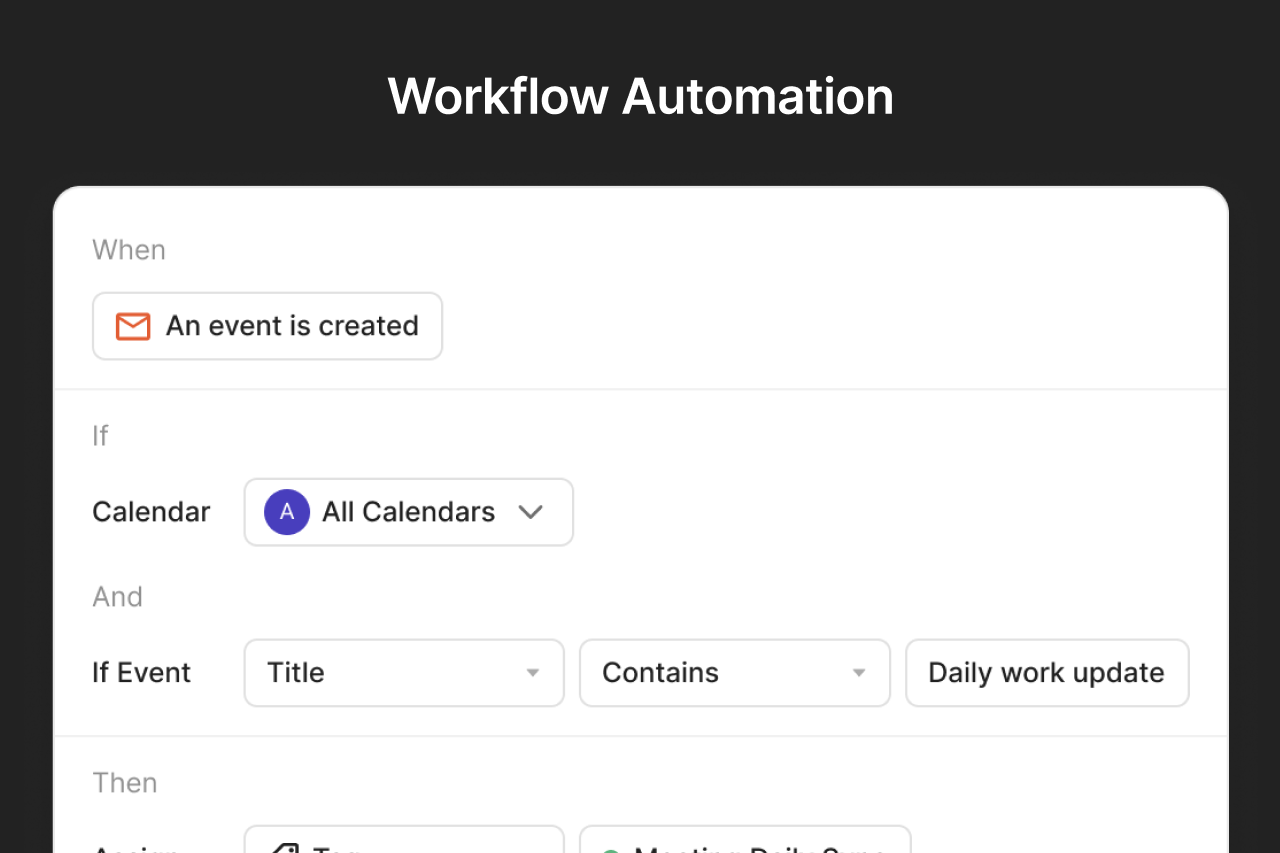Click the 'If Event' row label

pos(141,673)
